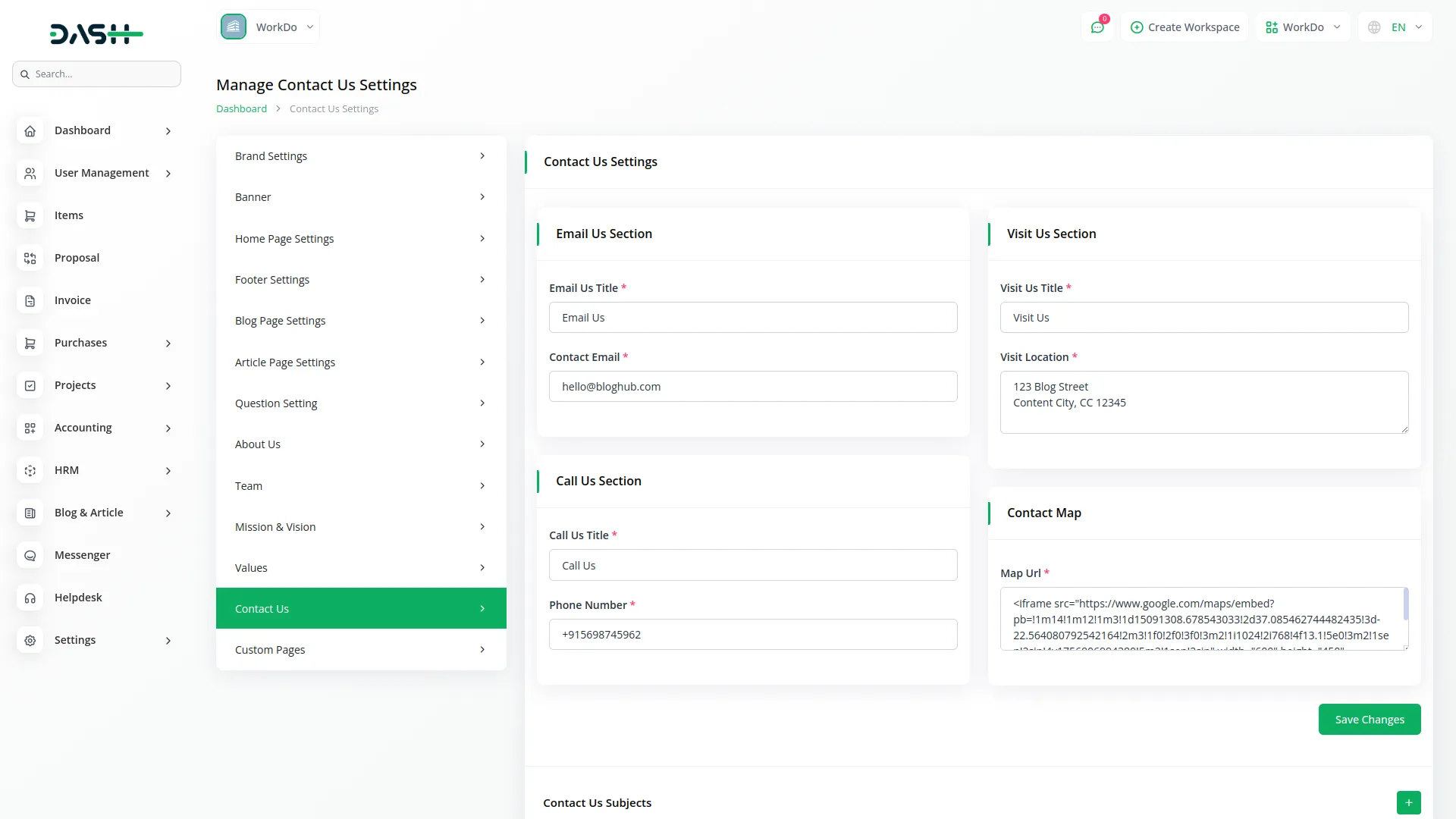Go to Custom Pages settings

[x=360, y=650]
